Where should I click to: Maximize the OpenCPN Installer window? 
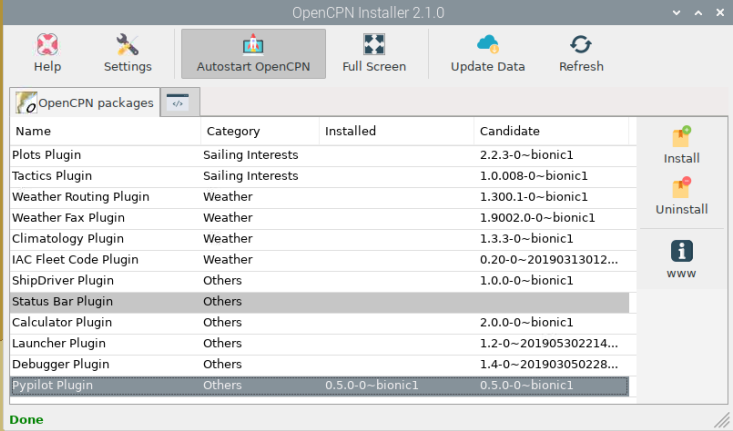pyautogui.click(x=698, y=13)
